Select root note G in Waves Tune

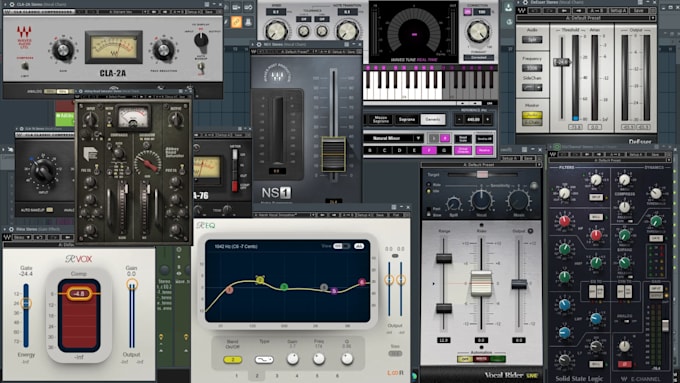(444, 151)
